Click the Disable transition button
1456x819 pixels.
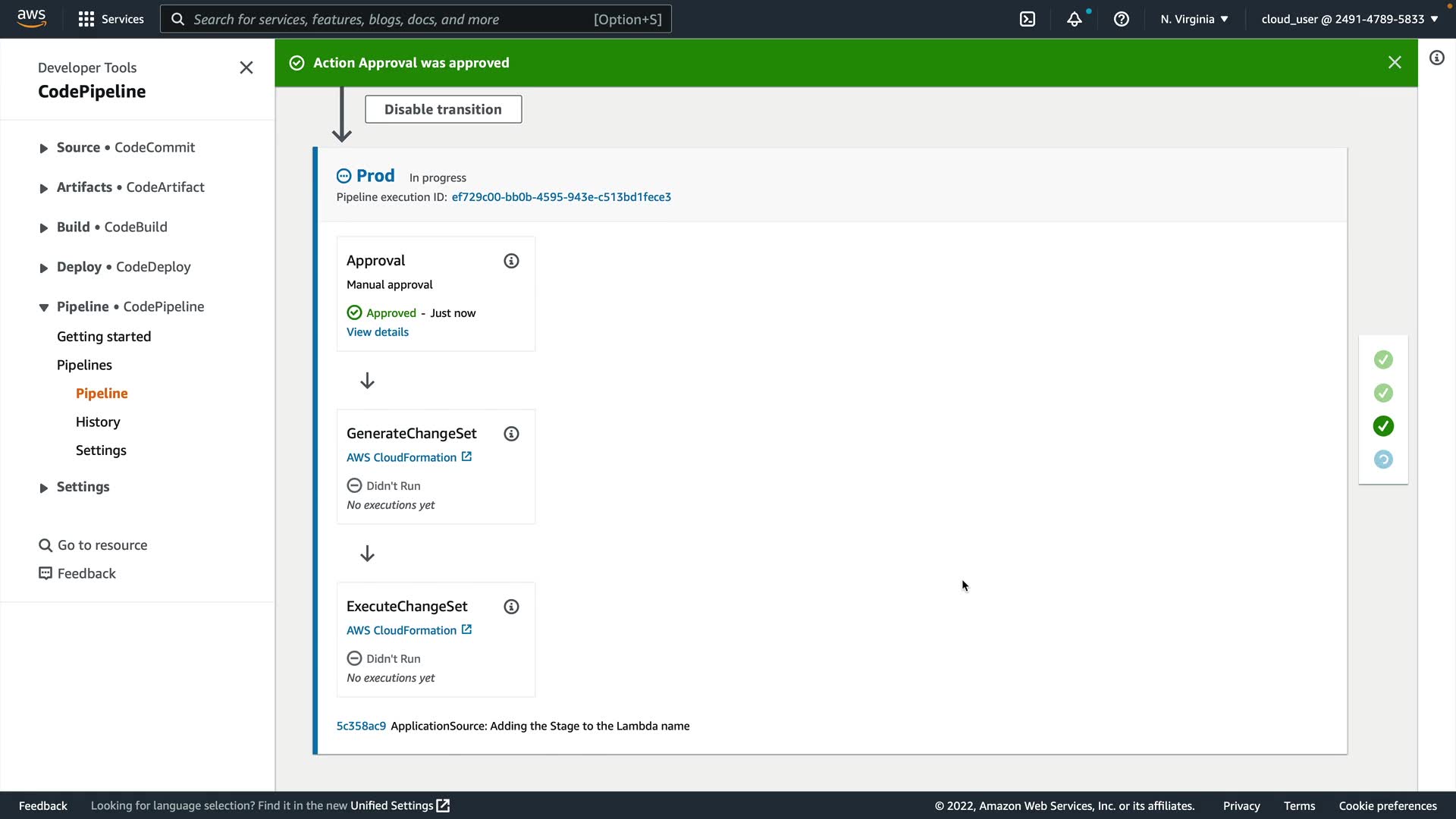pos(443,109)
